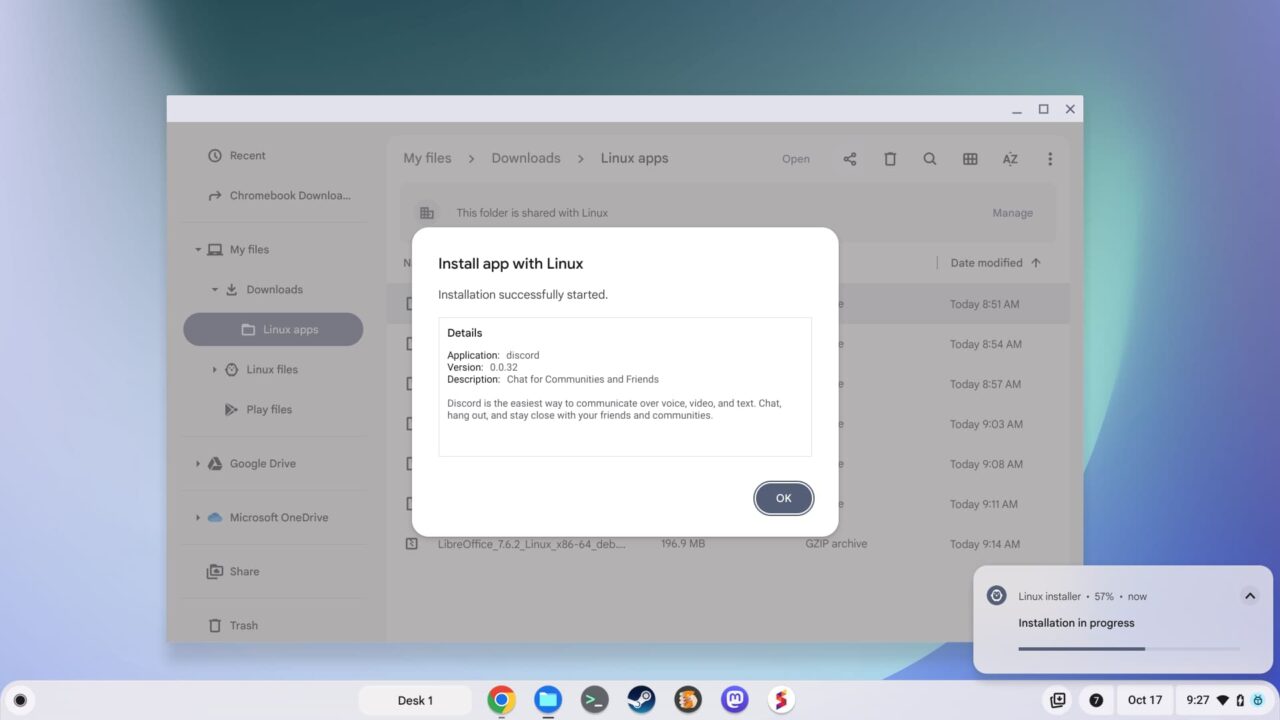1280x720 pixels.
Task: Expand the Microsoft OneDrive tree arrow
Action: [x=198, y=518]
